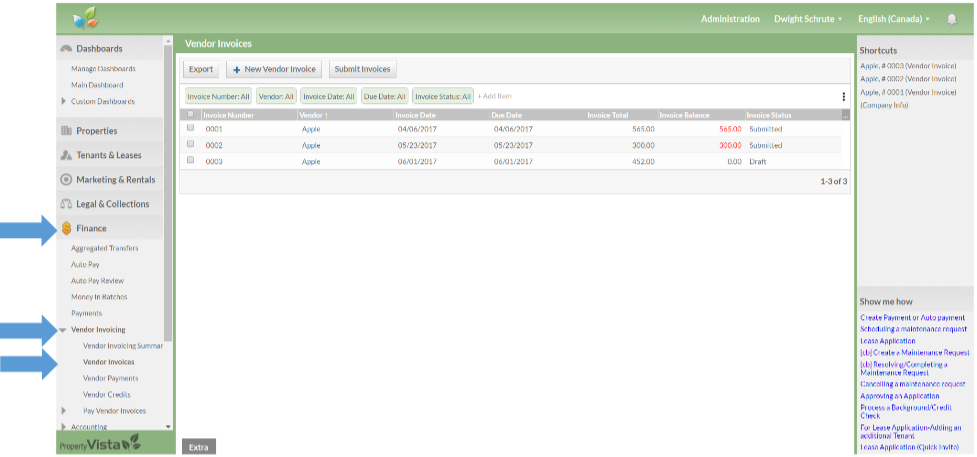Open the Administration menu
977x457 pixels.
[x=731, y=19]
